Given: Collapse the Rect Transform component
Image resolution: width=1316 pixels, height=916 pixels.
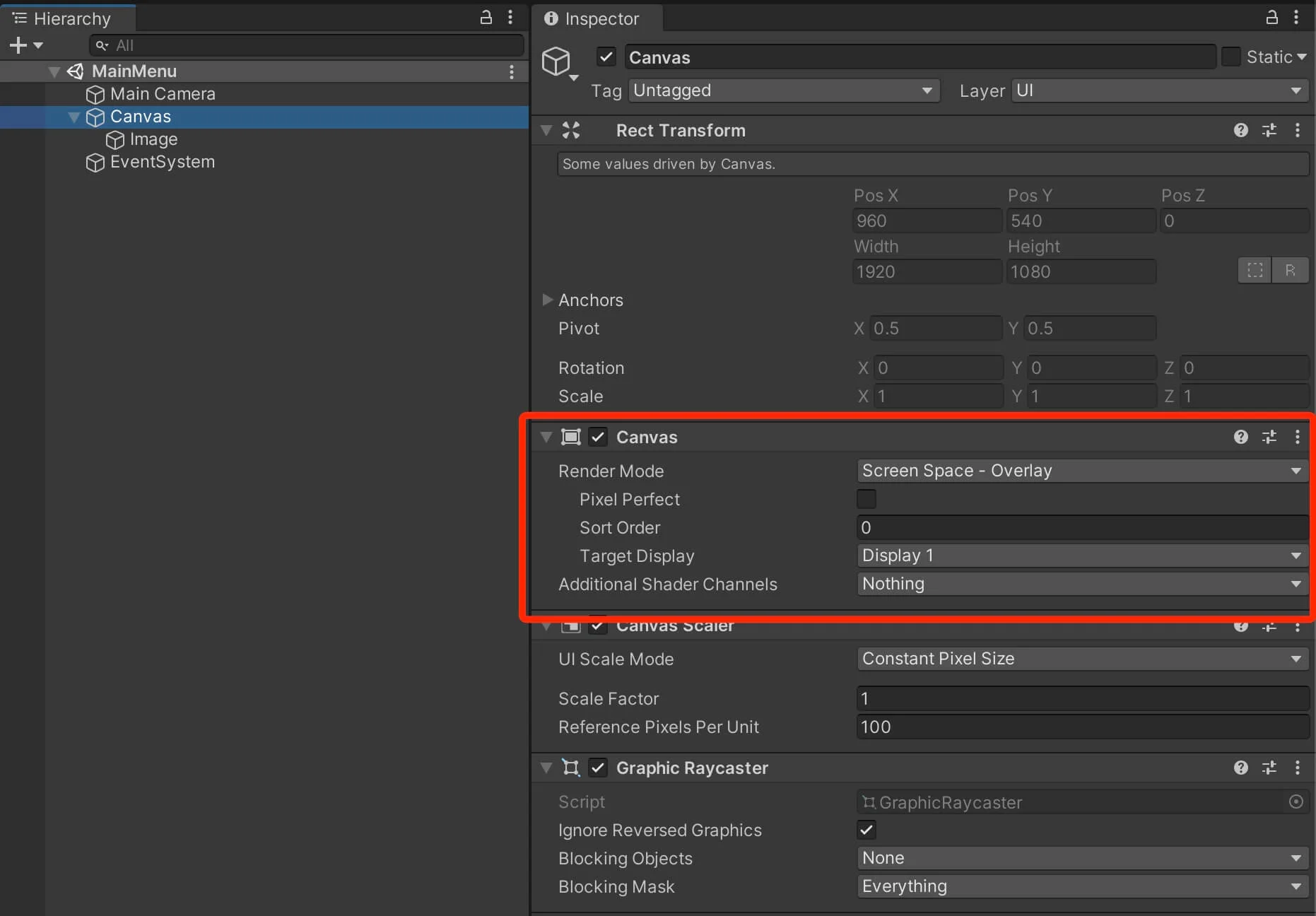Looking at the screenshot, I should tap(546, 130).
